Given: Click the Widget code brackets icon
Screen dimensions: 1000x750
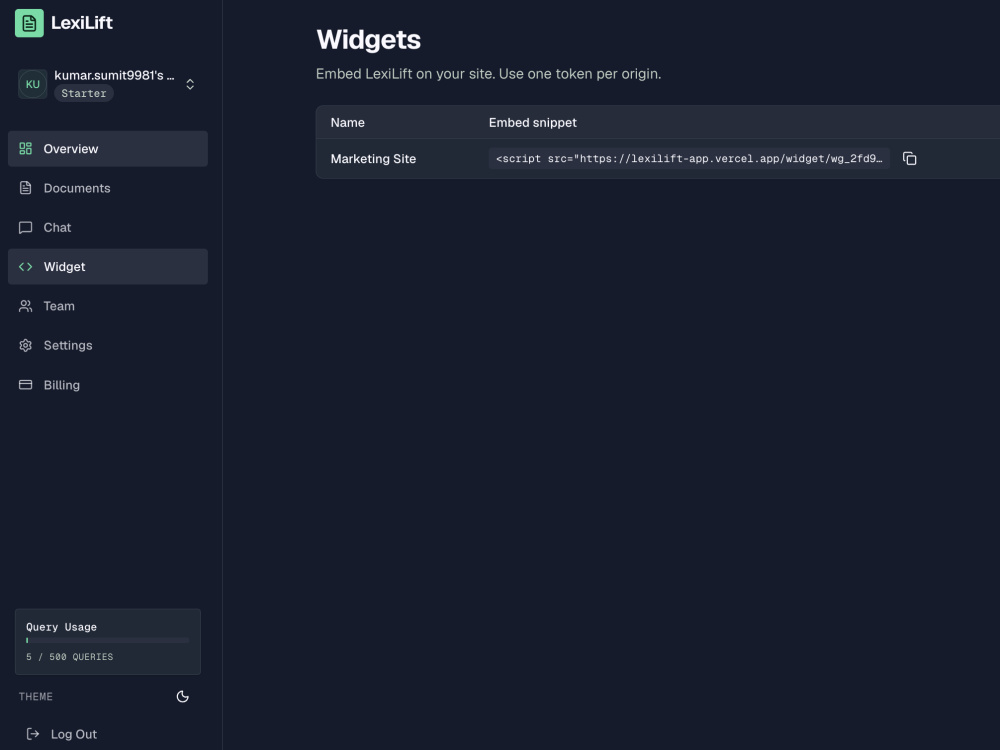Looking at the screenshot, I should coord(26,267).
